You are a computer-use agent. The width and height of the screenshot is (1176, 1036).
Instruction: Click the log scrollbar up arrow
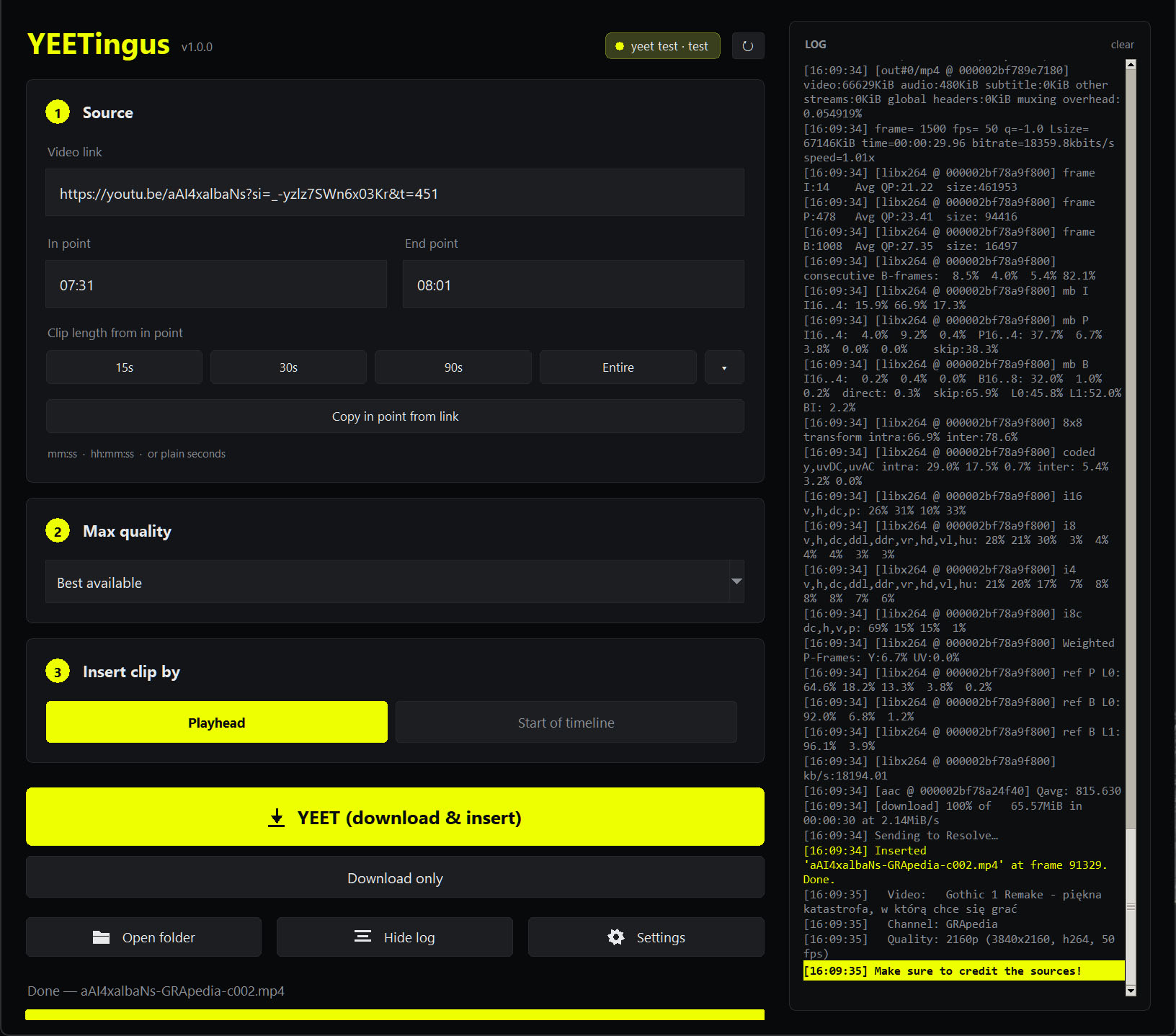tap(1131, 65)
